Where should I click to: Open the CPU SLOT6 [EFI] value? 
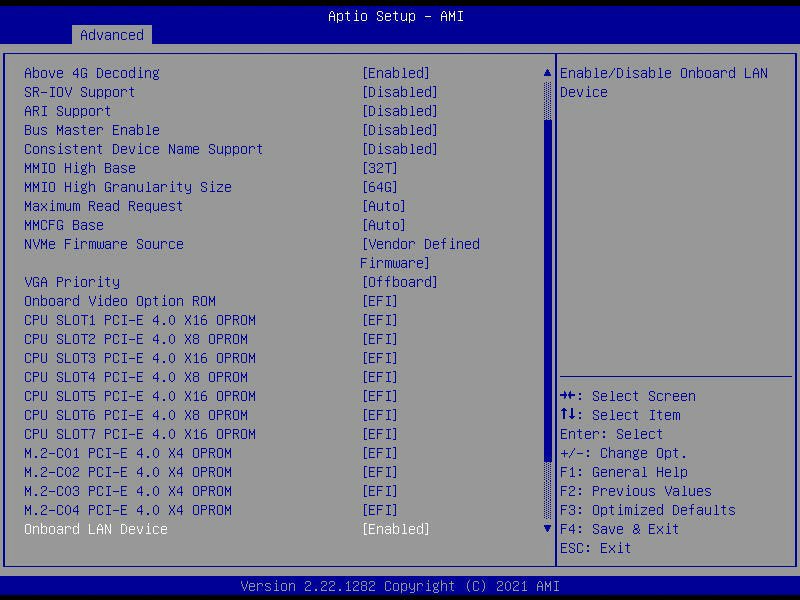pyautogui.click(x=380, y=415)
